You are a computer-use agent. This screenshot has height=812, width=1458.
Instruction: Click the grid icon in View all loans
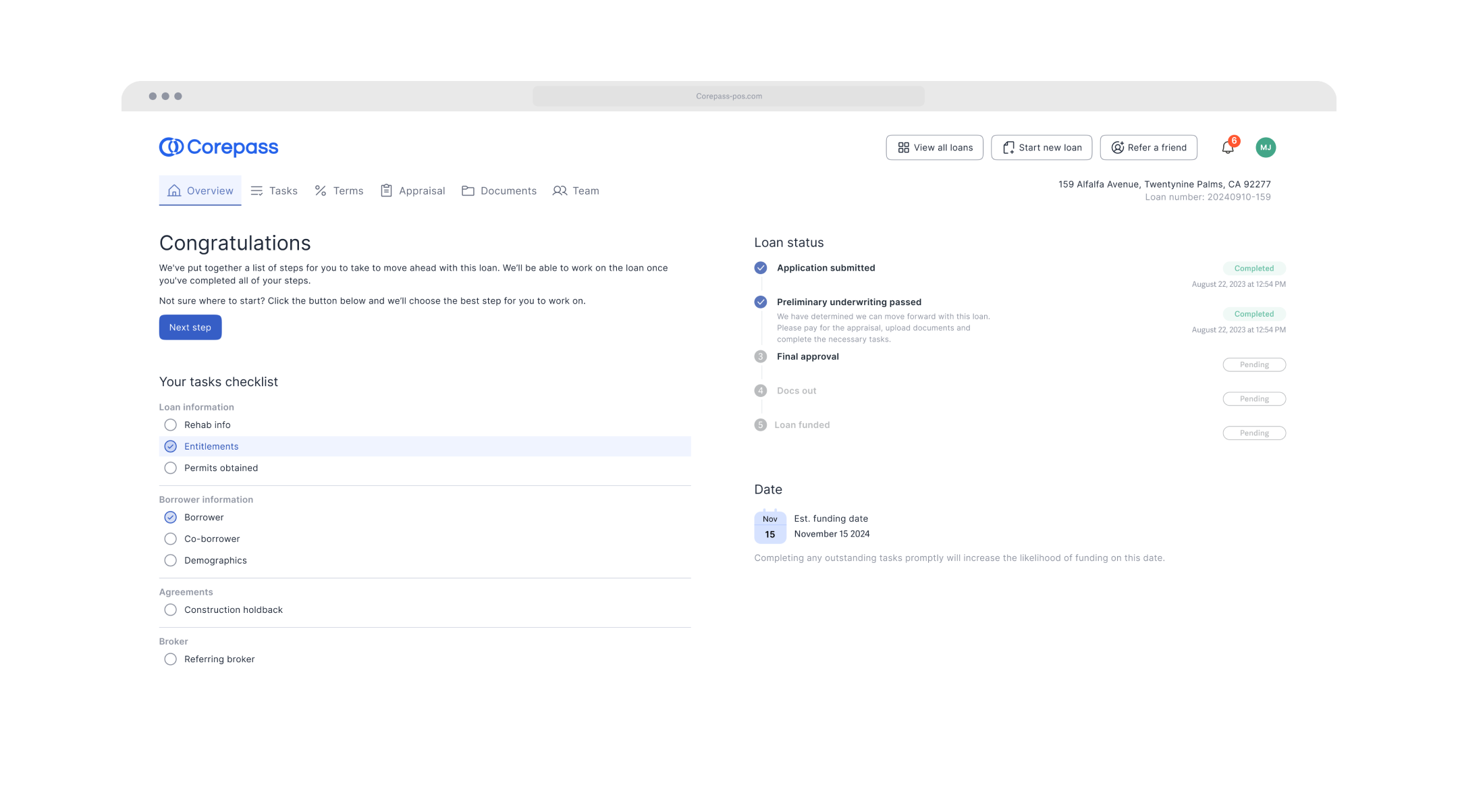pos(903,147)
